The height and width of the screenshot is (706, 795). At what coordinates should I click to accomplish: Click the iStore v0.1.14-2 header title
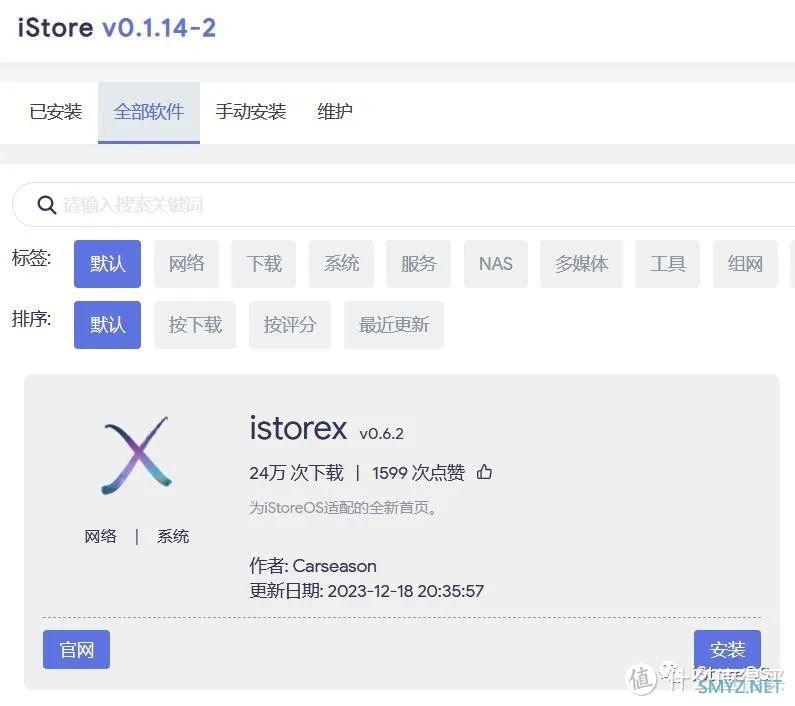point(117,27)
